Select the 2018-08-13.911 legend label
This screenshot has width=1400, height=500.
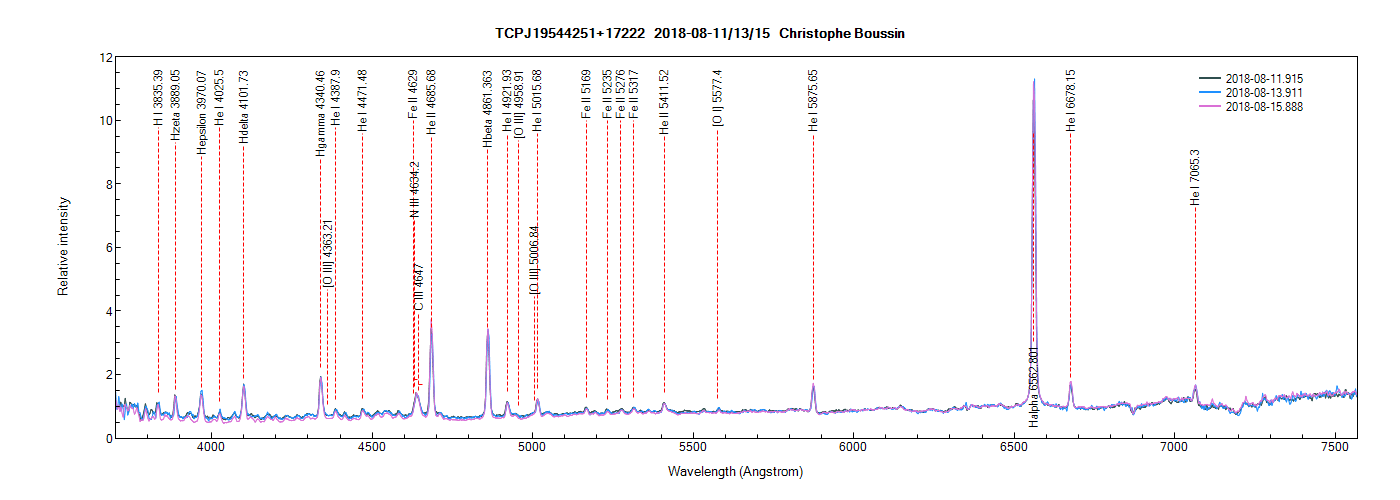1264,92
